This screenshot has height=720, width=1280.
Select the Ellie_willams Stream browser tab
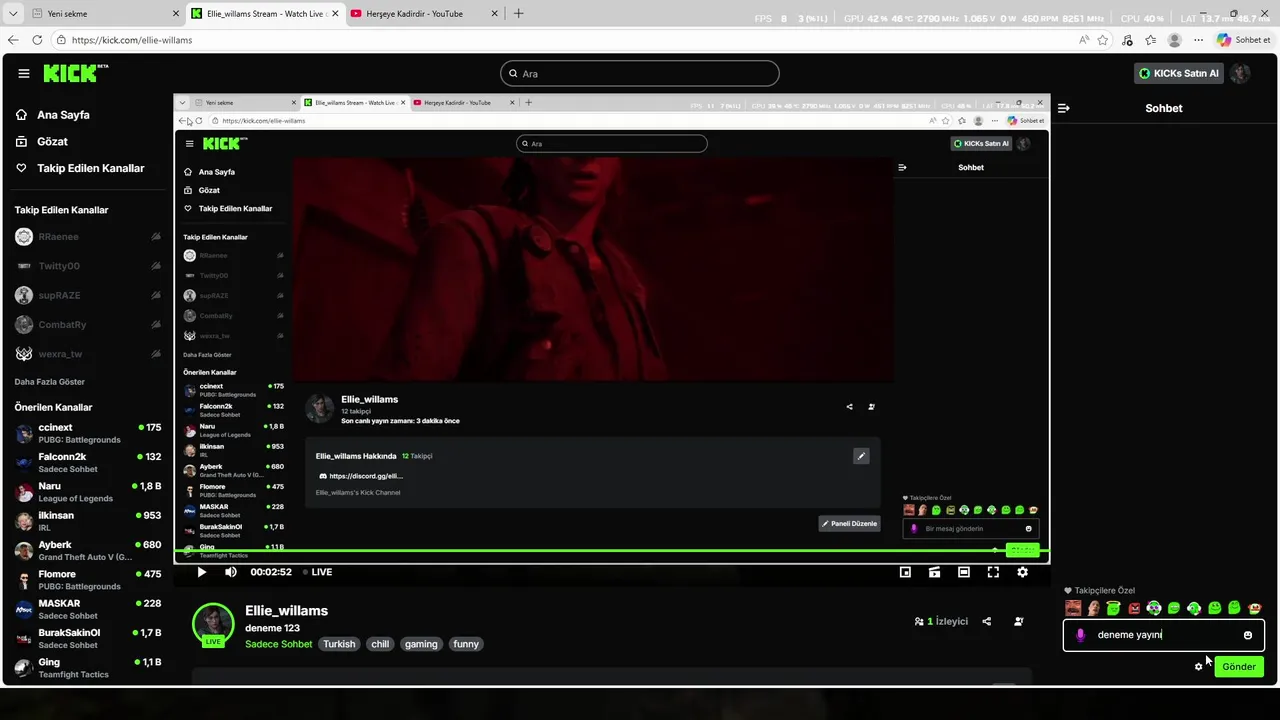(x=265, y=14)
